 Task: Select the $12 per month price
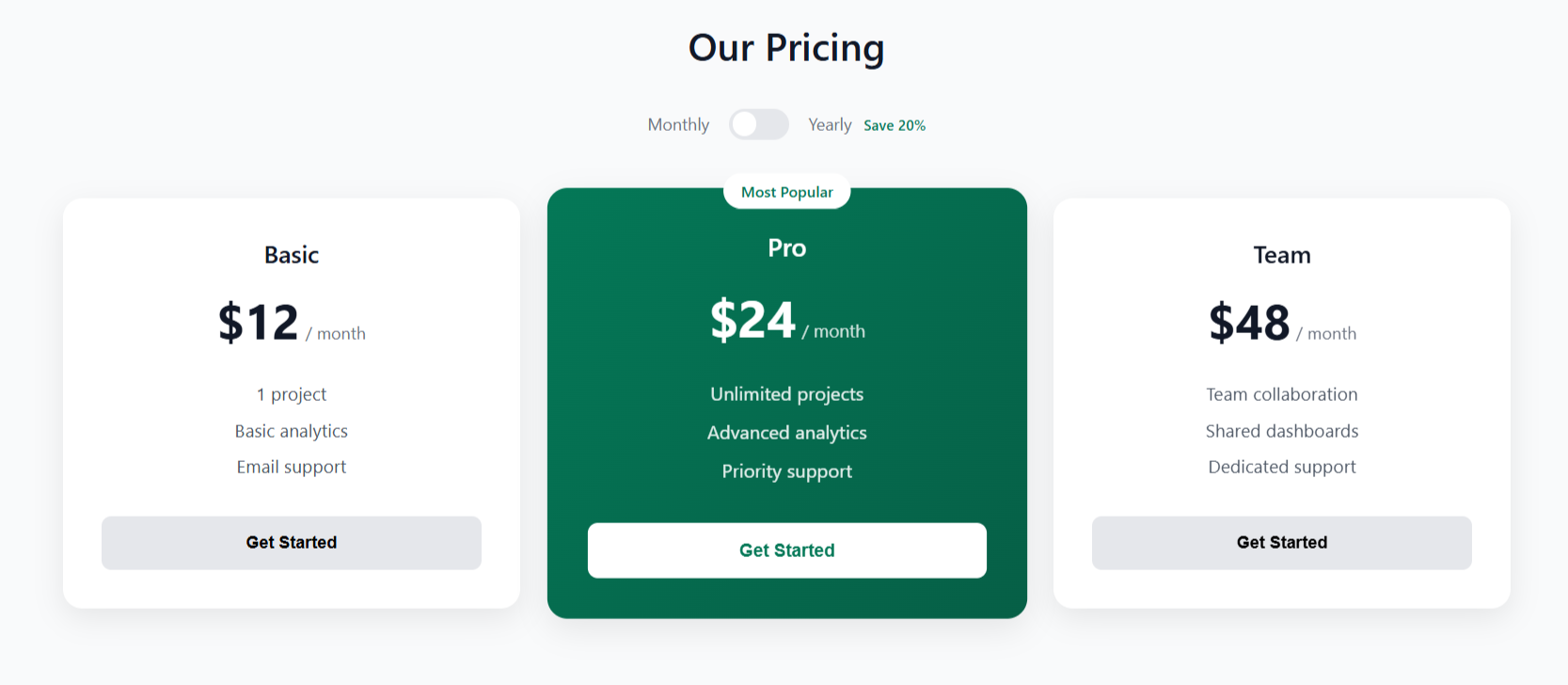[x=290, y=324]
